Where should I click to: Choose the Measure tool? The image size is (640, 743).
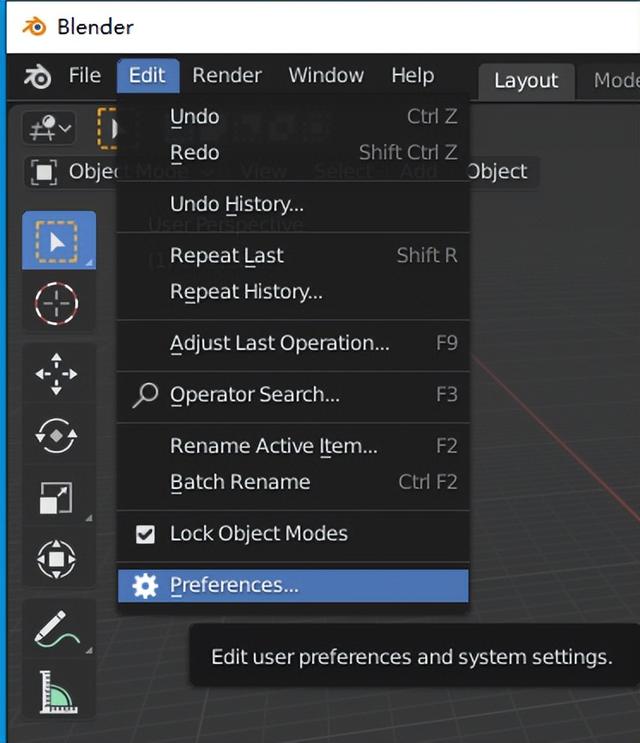[58, 691]
